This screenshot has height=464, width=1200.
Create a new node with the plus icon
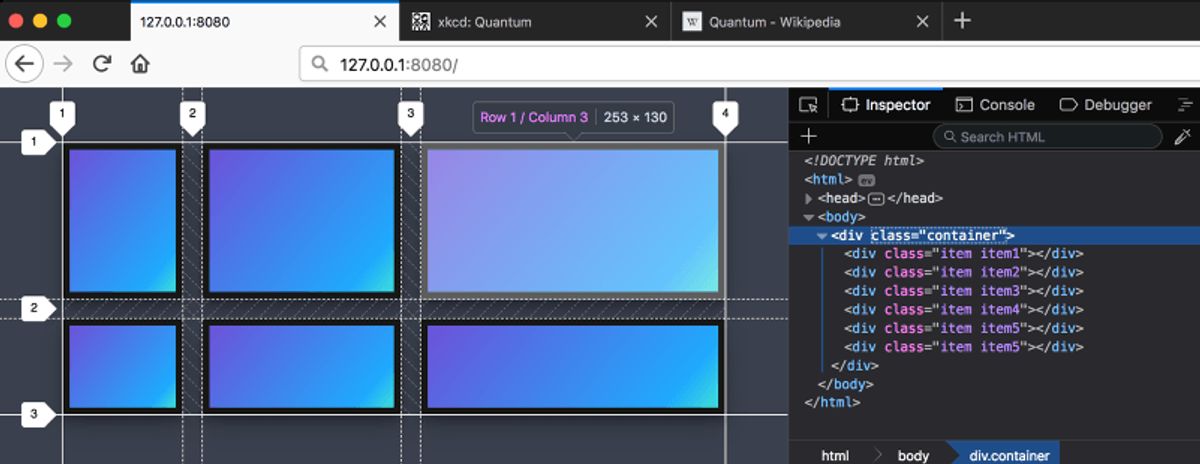pyautogui.click(x=809, y=136)
